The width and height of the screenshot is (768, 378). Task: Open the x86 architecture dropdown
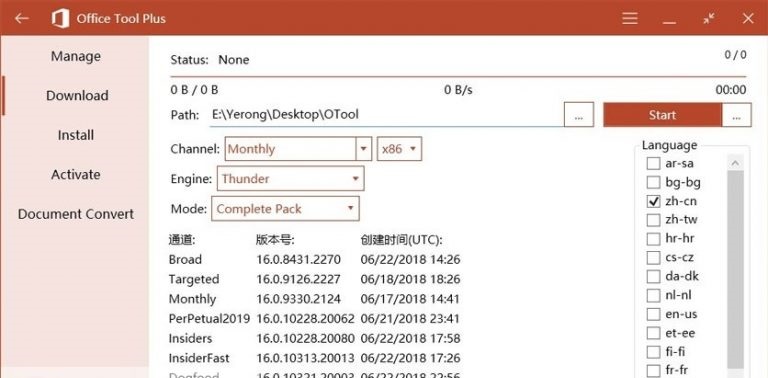coord(399,149)
